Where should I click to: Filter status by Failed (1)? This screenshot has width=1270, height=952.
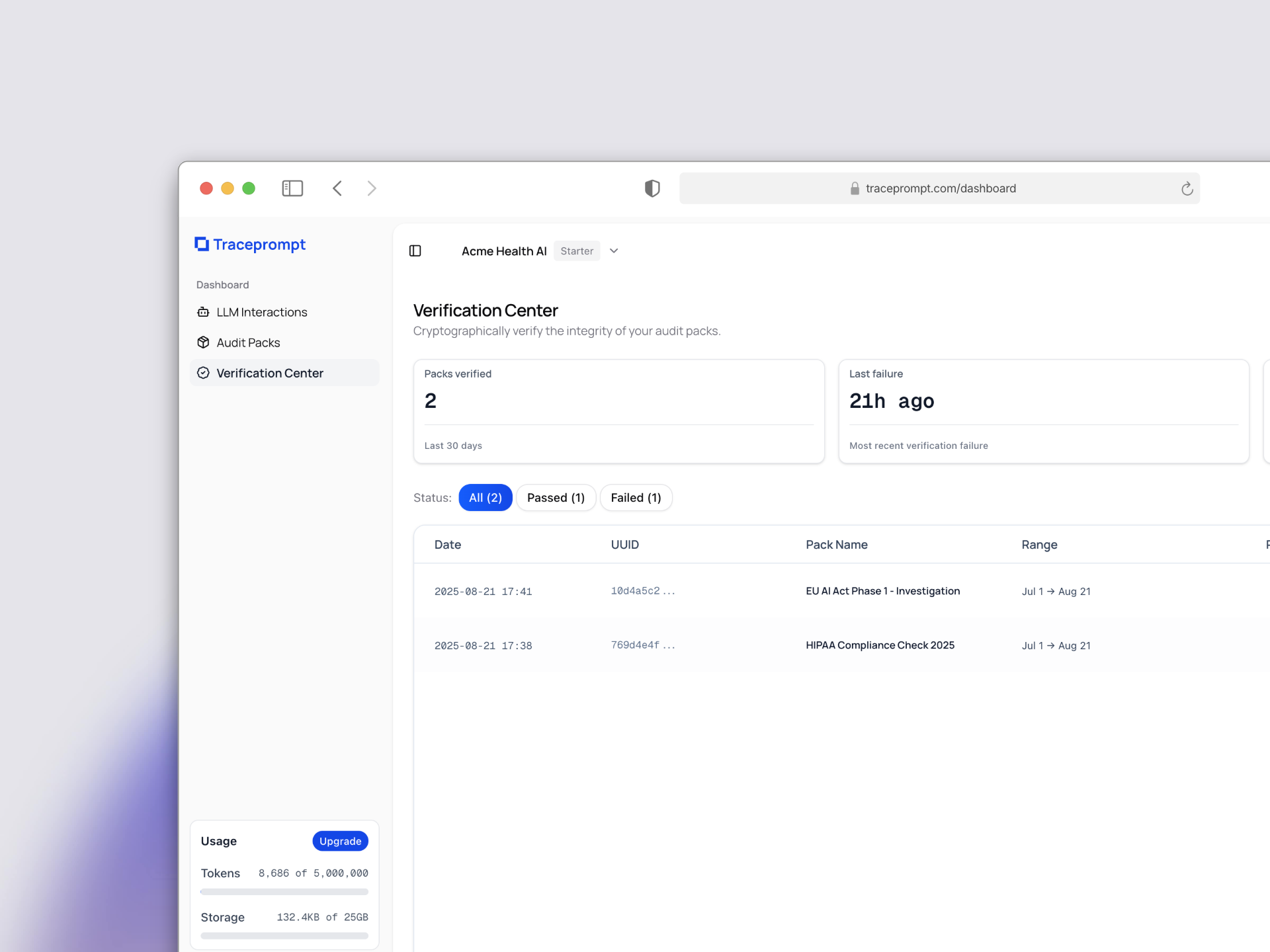636,498
